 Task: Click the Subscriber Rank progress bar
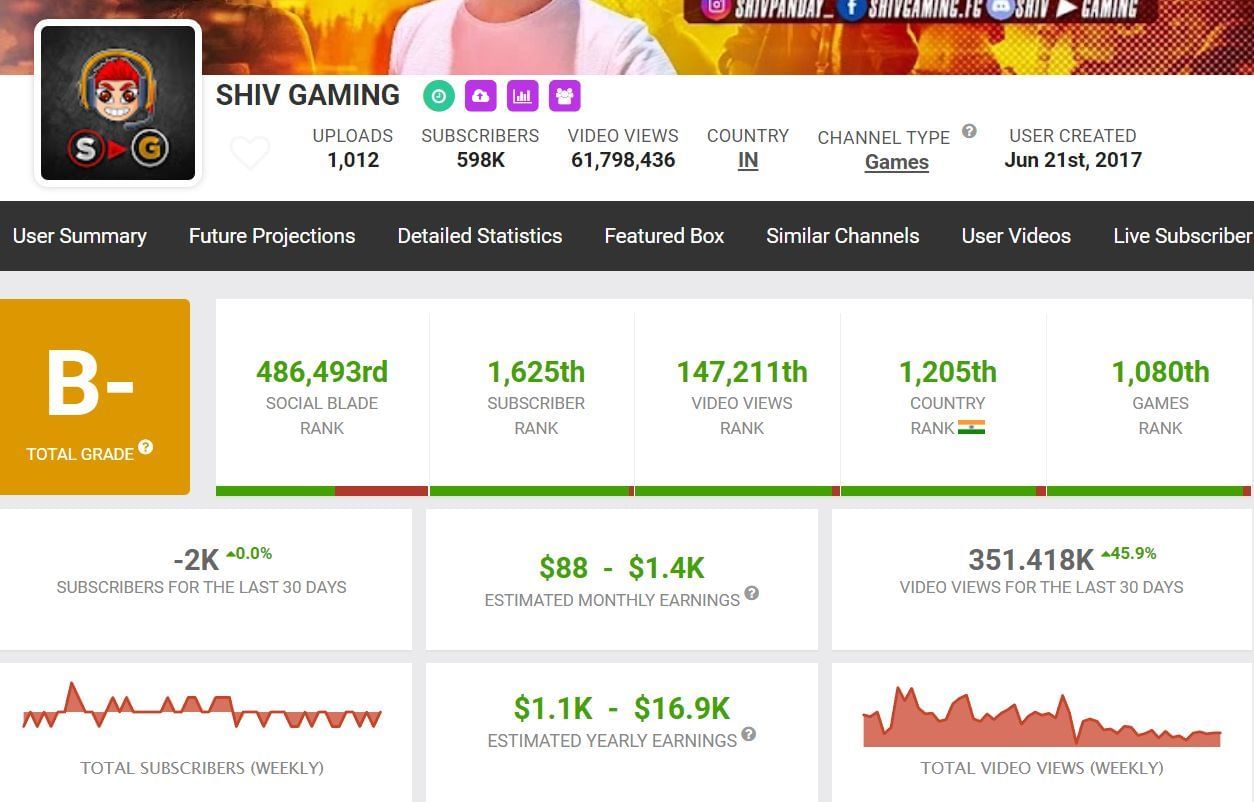pyautogui.click(x=532, y=491)
